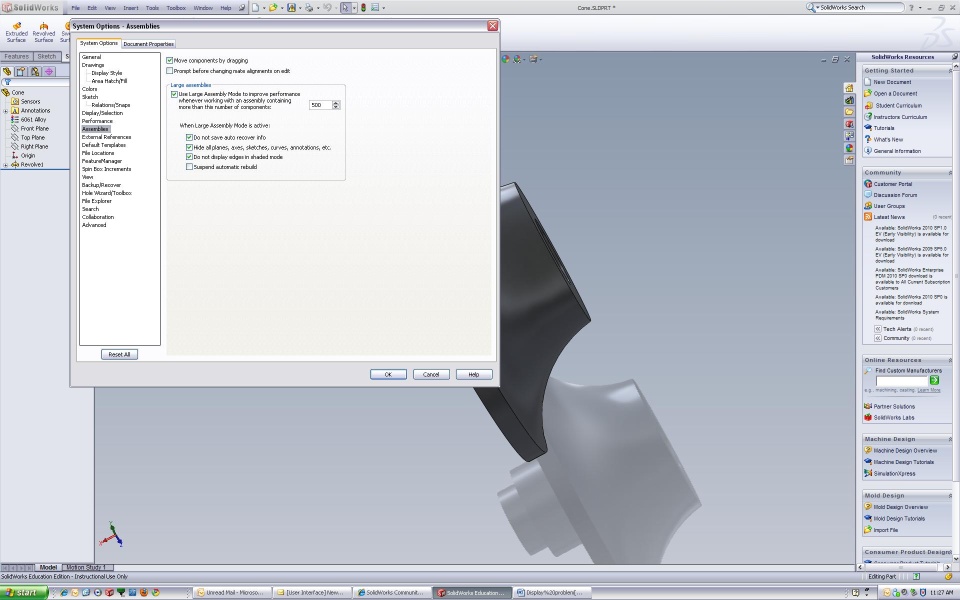The width and height of the screenshot is (960, 600).
Task: Click OK in System Options dialog
Action: pyautogui.click(x=388, y=375)
